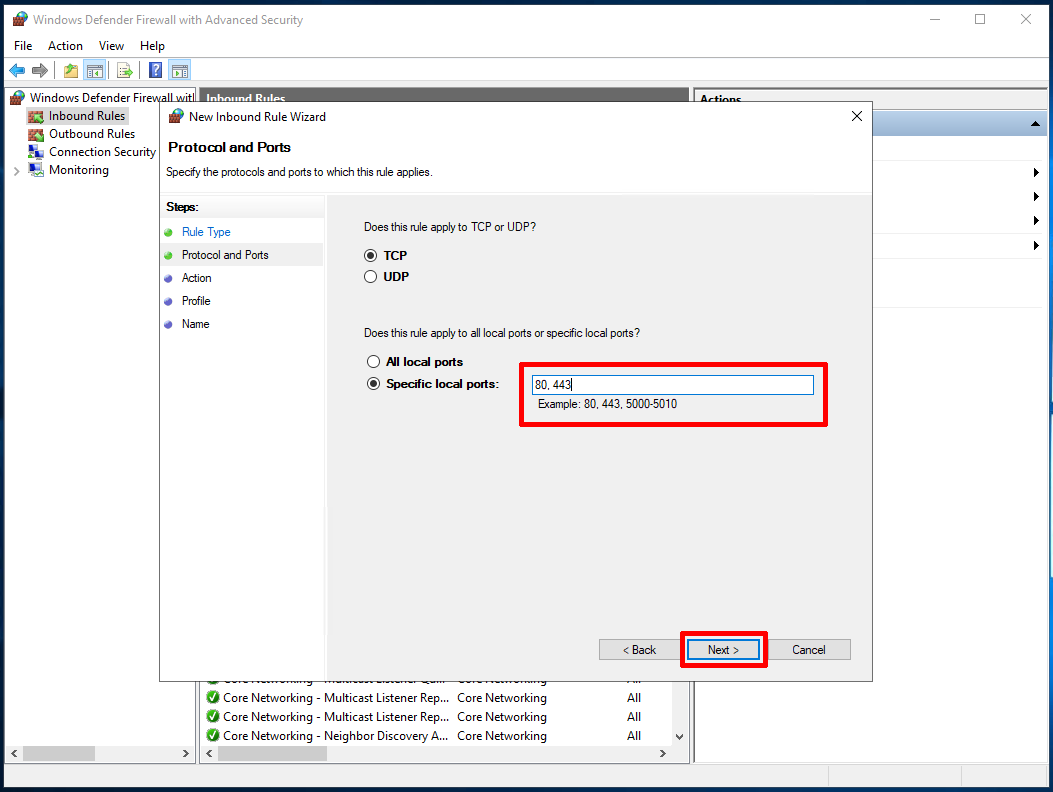
Task: Select Monitoring in the tree
Action: pyautogui.click(x=79, y=170)
